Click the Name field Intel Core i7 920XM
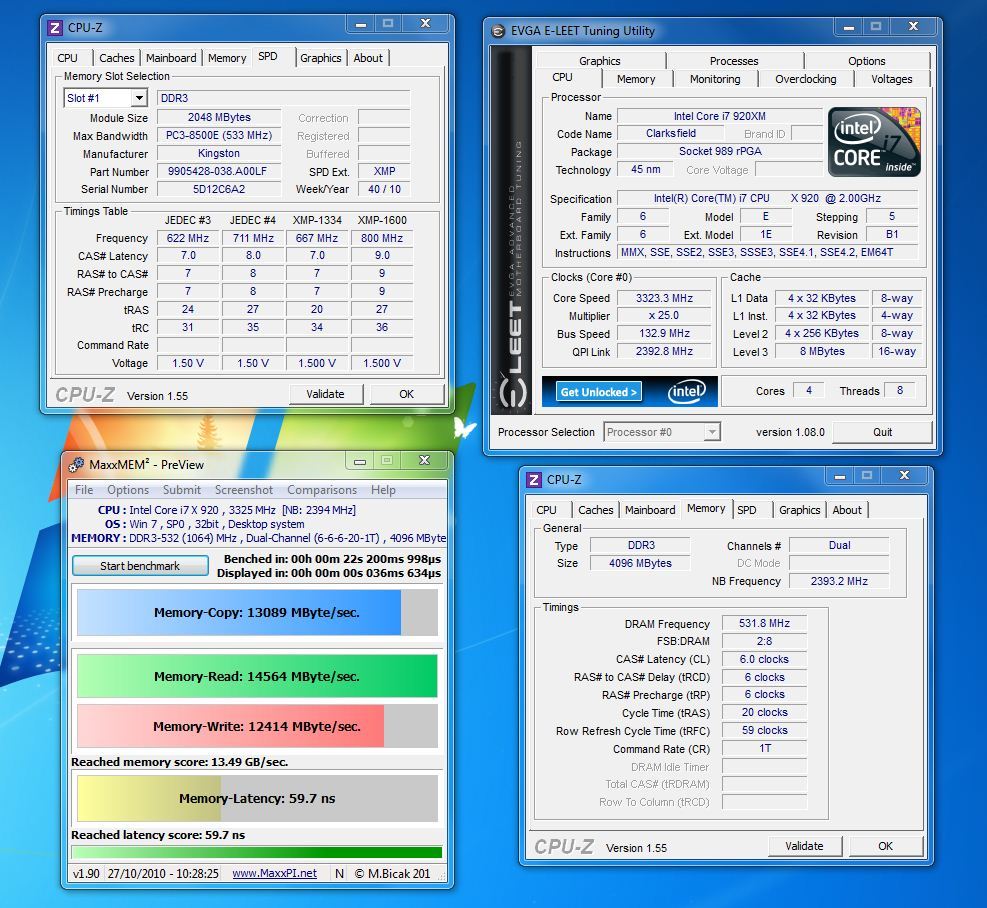Image resolution: width=987 pixels, height=908 pixels. point(719,116)
